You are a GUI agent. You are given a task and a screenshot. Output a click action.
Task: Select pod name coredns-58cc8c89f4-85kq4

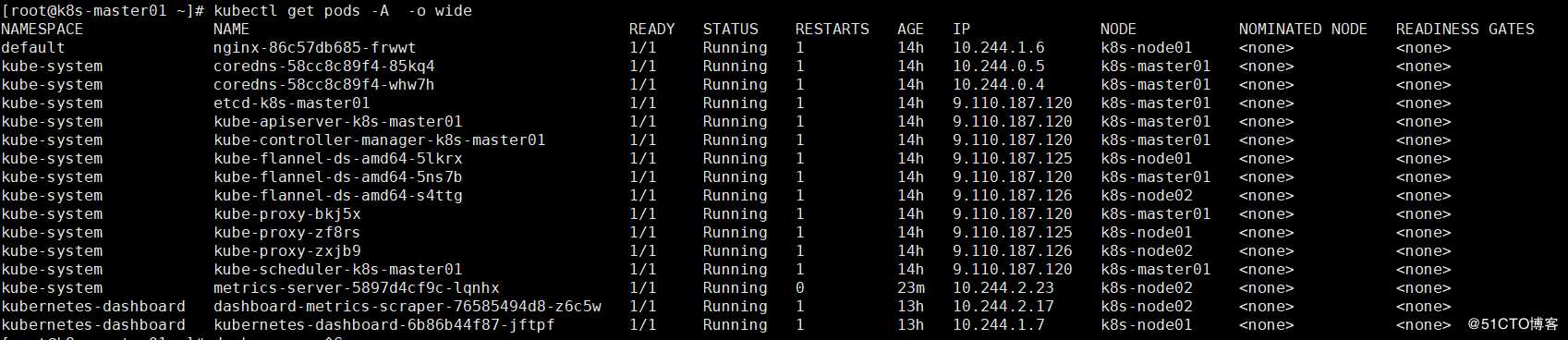[x=324, y=67]
